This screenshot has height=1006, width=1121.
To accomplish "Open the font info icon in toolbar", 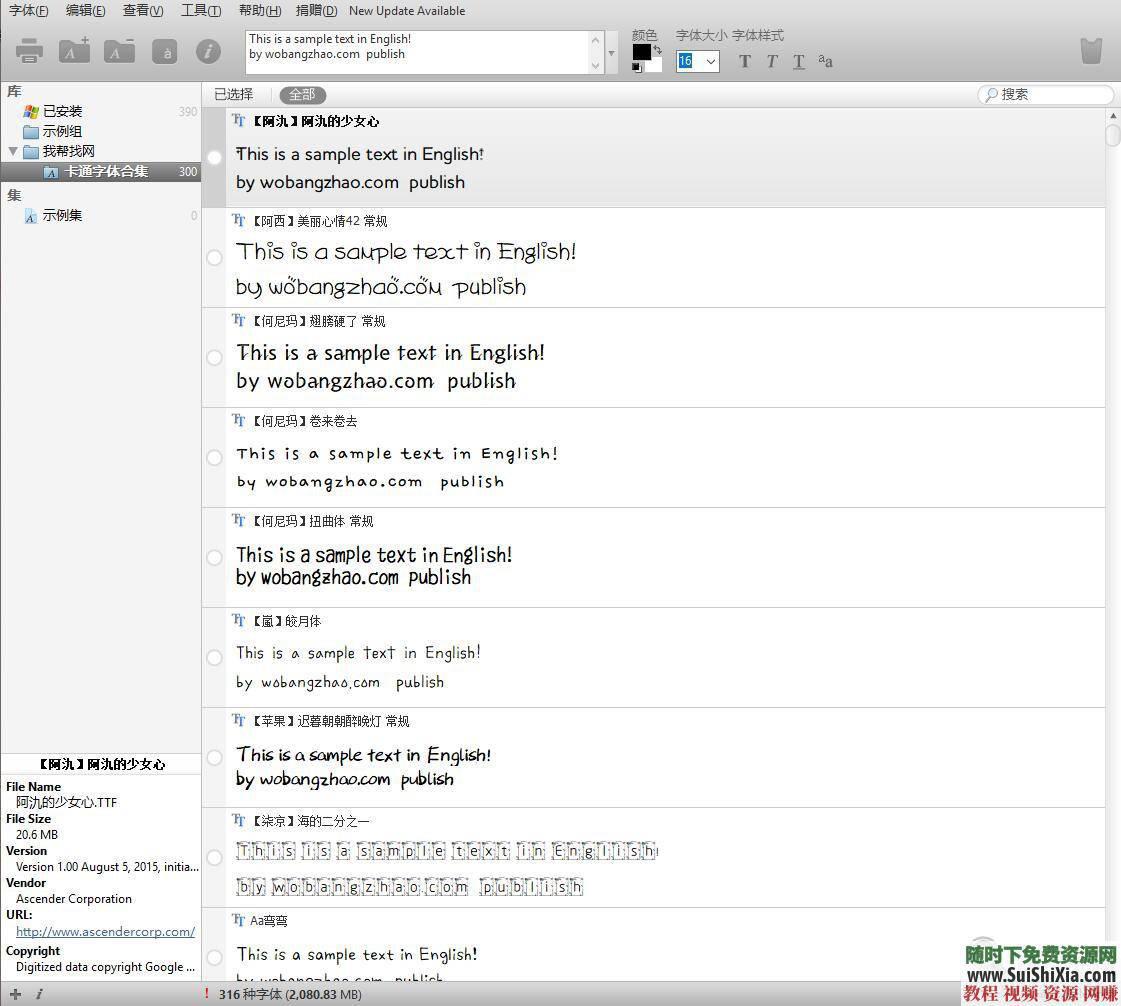I will click(208, 51).
